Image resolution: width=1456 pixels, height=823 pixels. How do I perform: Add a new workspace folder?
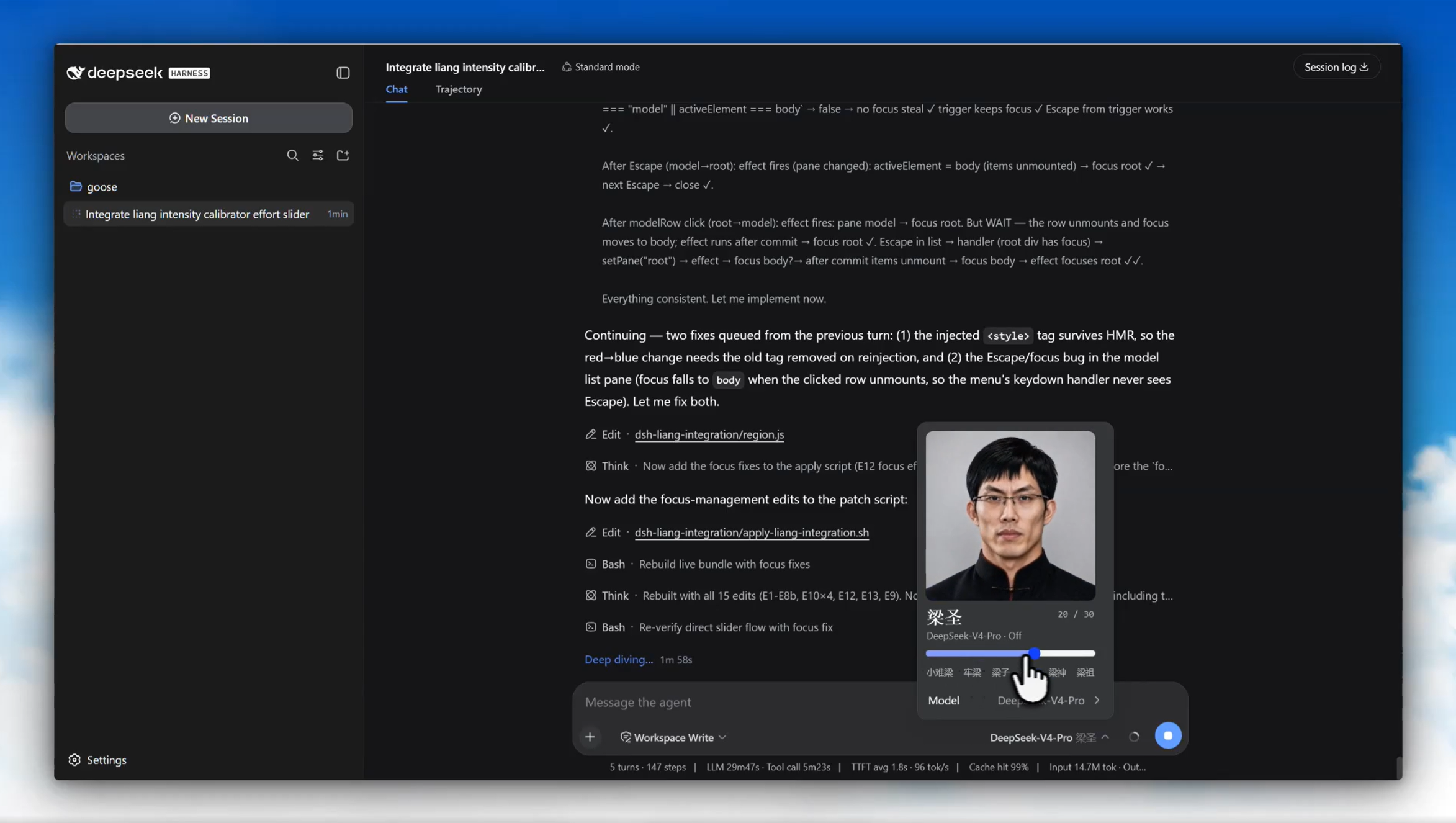point(343,155)
